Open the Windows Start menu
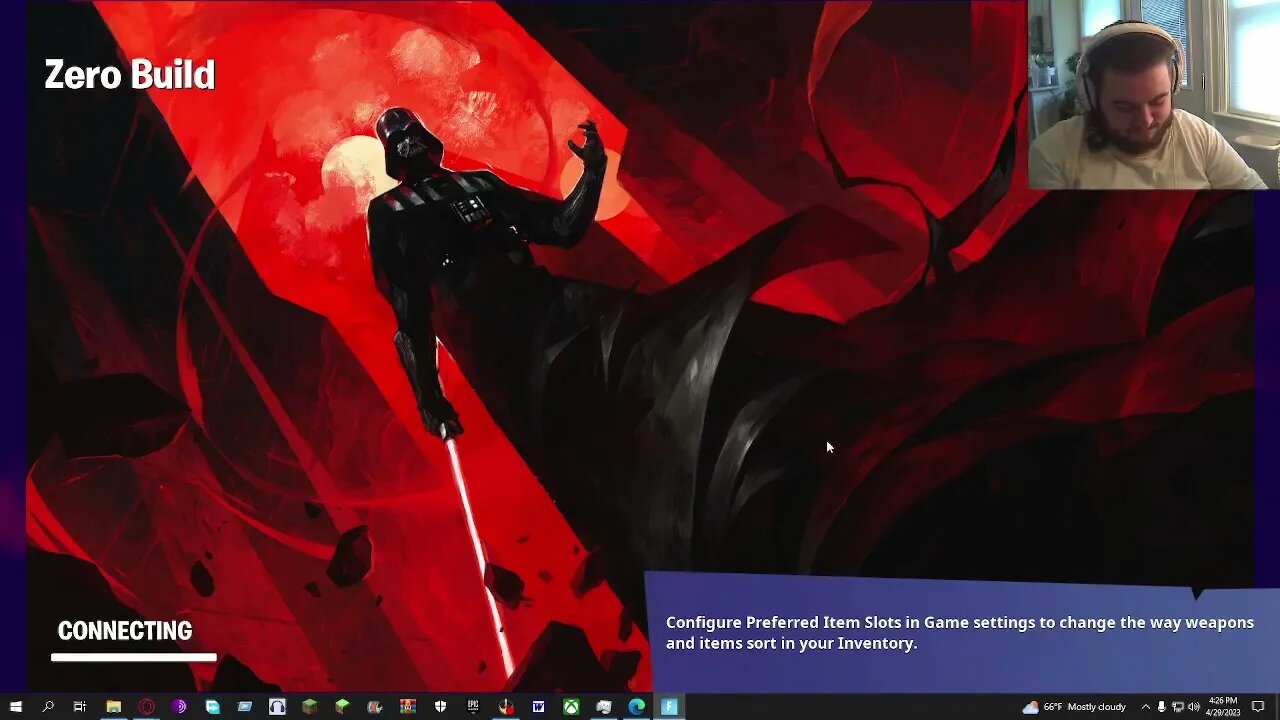Screen dimensions: 1280x720 [x=16, y=707]
